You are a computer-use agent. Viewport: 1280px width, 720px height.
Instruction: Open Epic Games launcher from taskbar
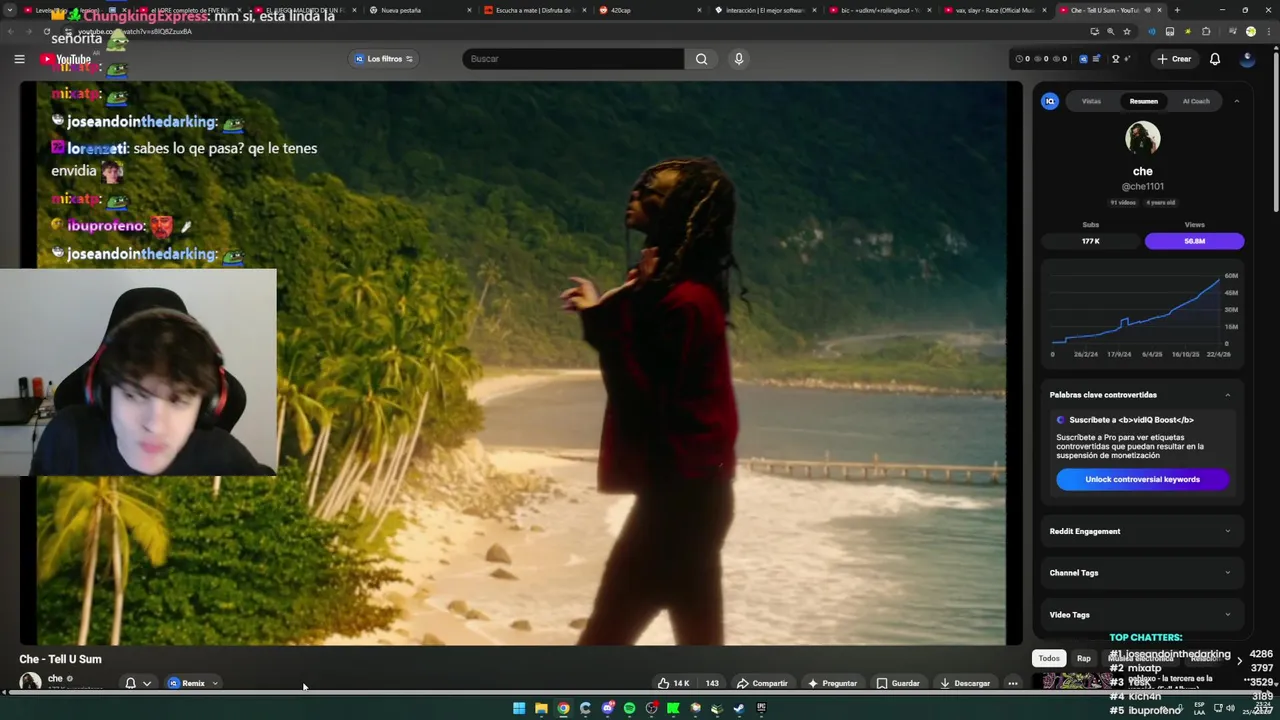click(761, 708)
